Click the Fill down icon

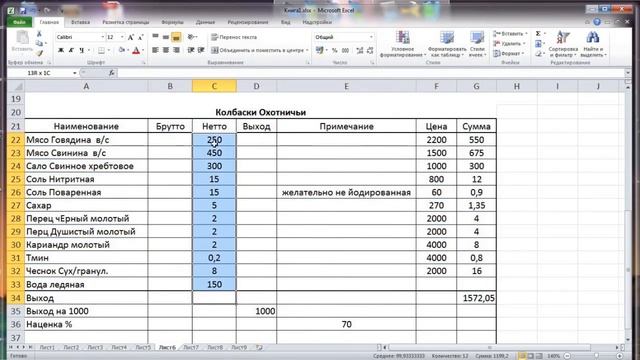point(538,43)
